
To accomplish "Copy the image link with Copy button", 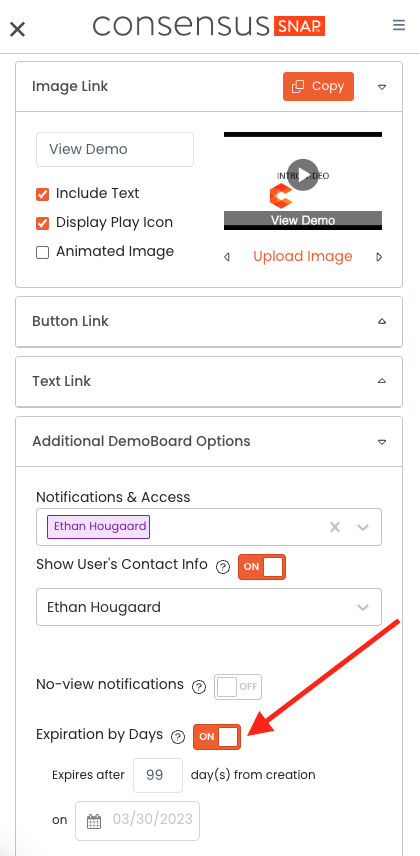I will [318, 86].
